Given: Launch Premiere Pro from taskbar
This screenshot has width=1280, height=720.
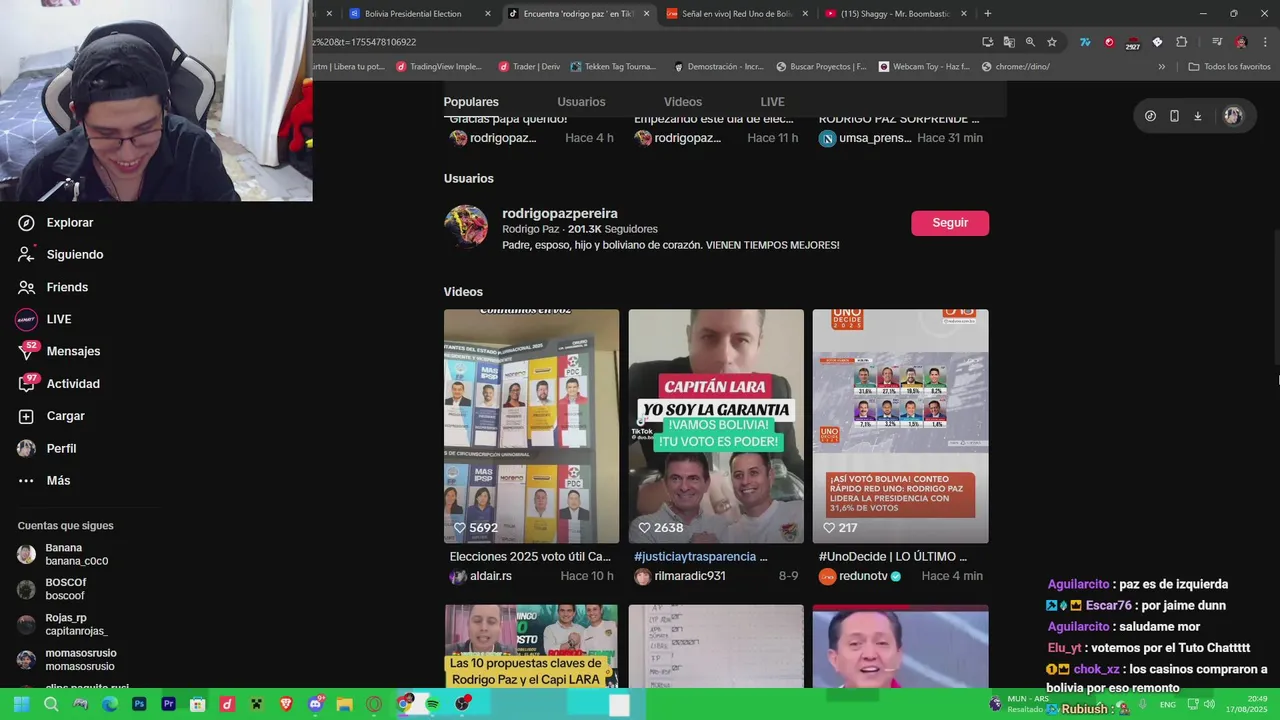Looking at the screenshot, I should click(x=168, y=704).
